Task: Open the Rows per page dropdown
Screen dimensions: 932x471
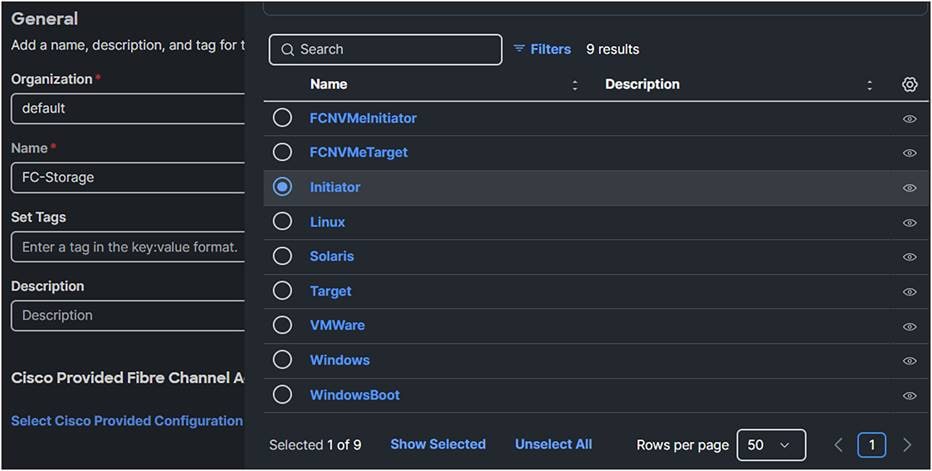Action: 771,445
